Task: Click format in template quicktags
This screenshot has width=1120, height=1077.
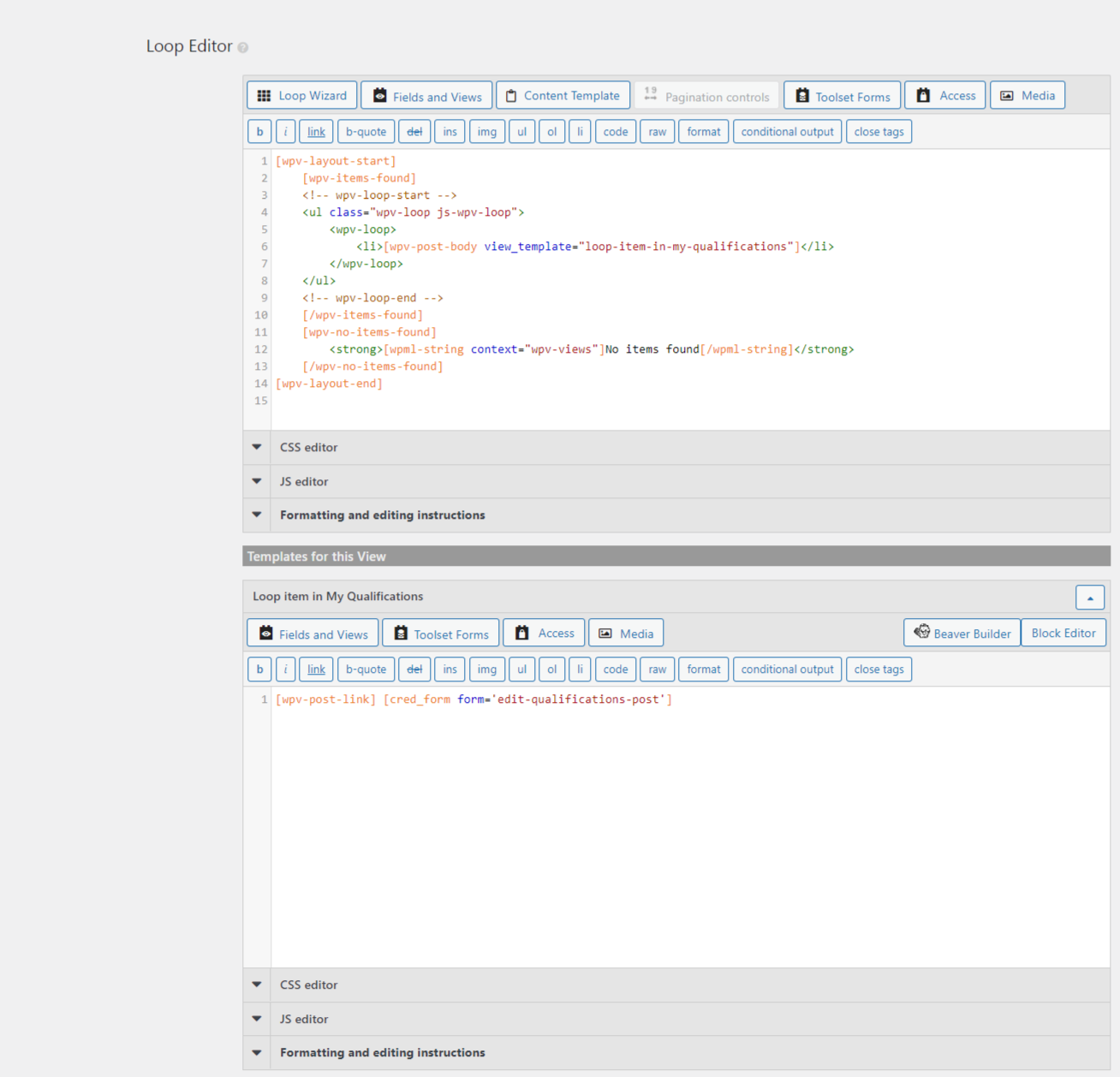Action: click(x=704, y=669)
